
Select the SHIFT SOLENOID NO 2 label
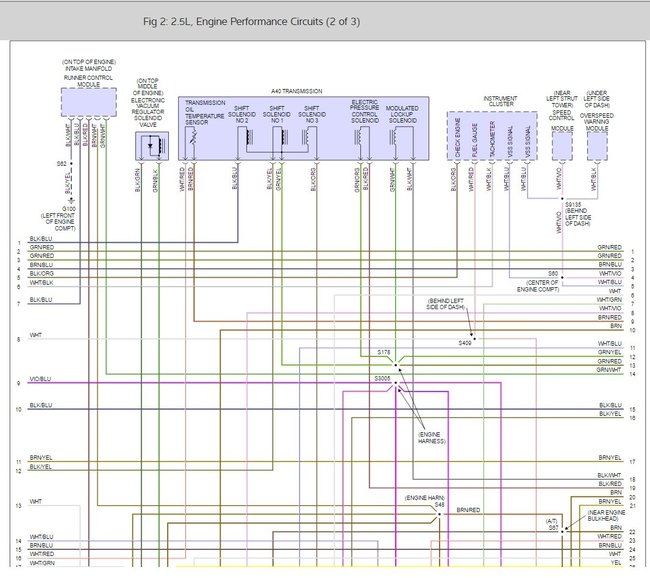[x=242, y=114]
